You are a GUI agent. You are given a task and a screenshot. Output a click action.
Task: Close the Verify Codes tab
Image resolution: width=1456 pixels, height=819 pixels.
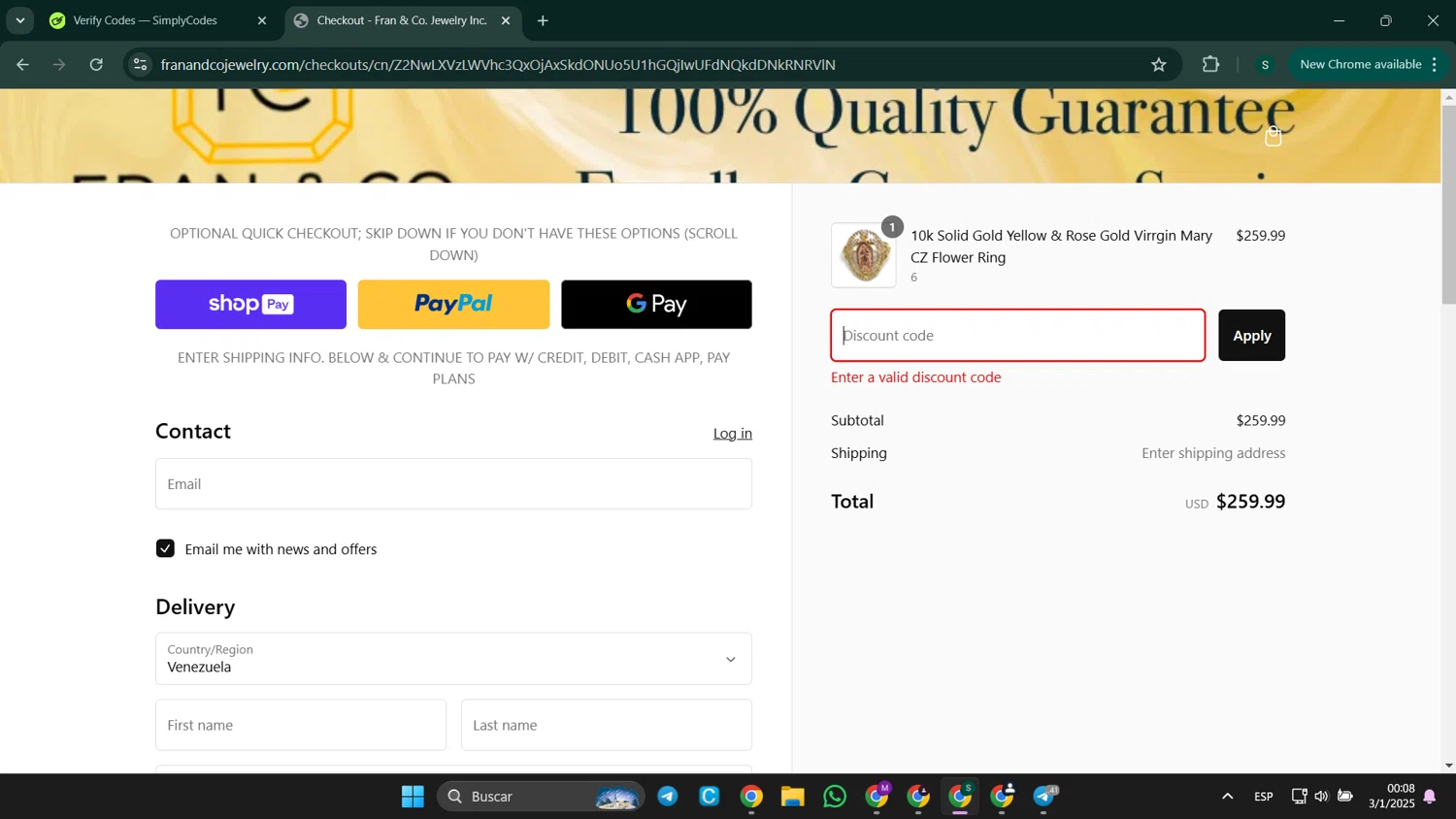tap(262, 20)
